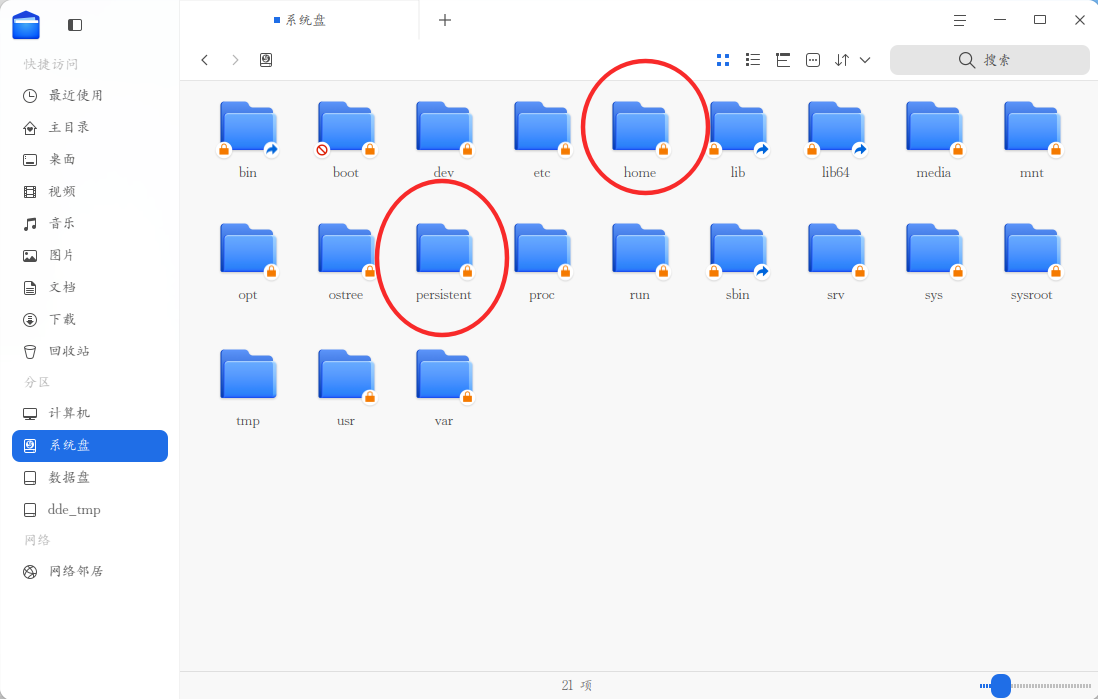Open 视频 in sidebar

[x=90, y=191]
